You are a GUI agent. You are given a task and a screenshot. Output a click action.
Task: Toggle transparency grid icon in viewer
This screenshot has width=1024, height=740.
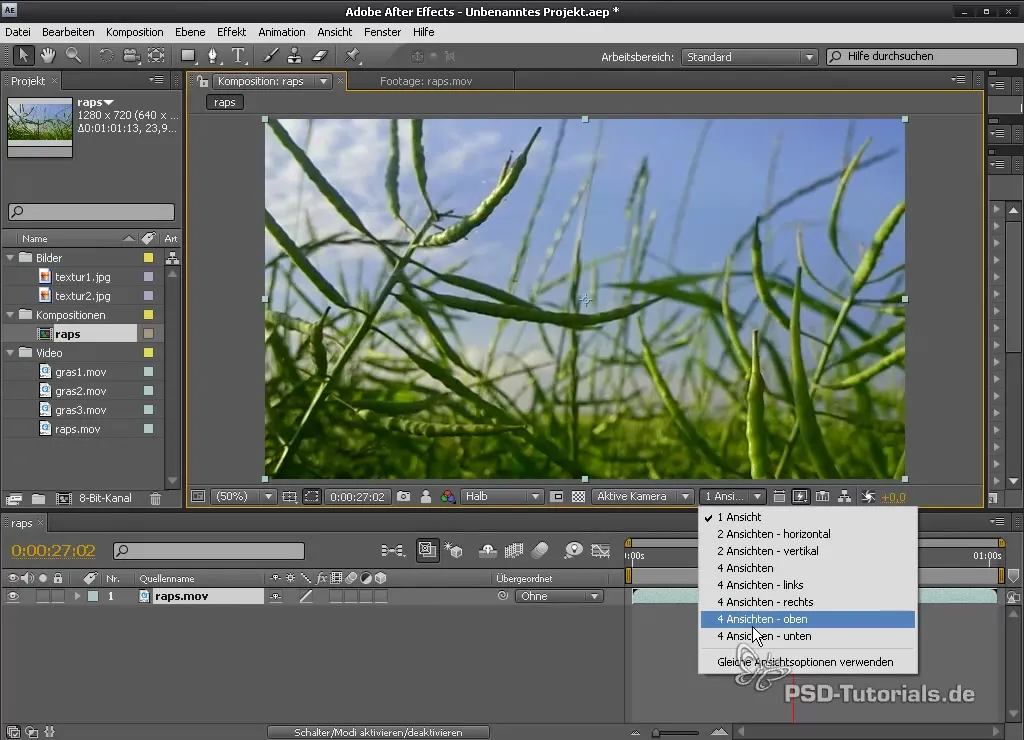pyautogui.click(x=579, y=496)
